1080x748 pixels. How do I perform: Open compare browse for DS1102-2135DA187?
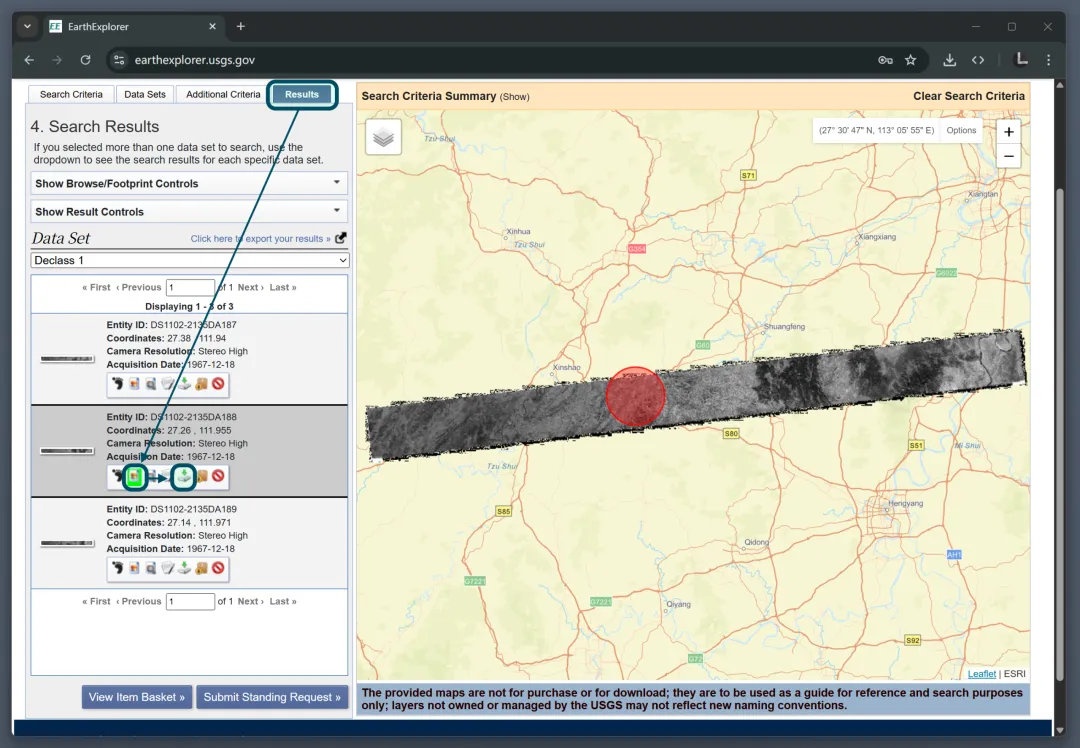click(151, 384)
